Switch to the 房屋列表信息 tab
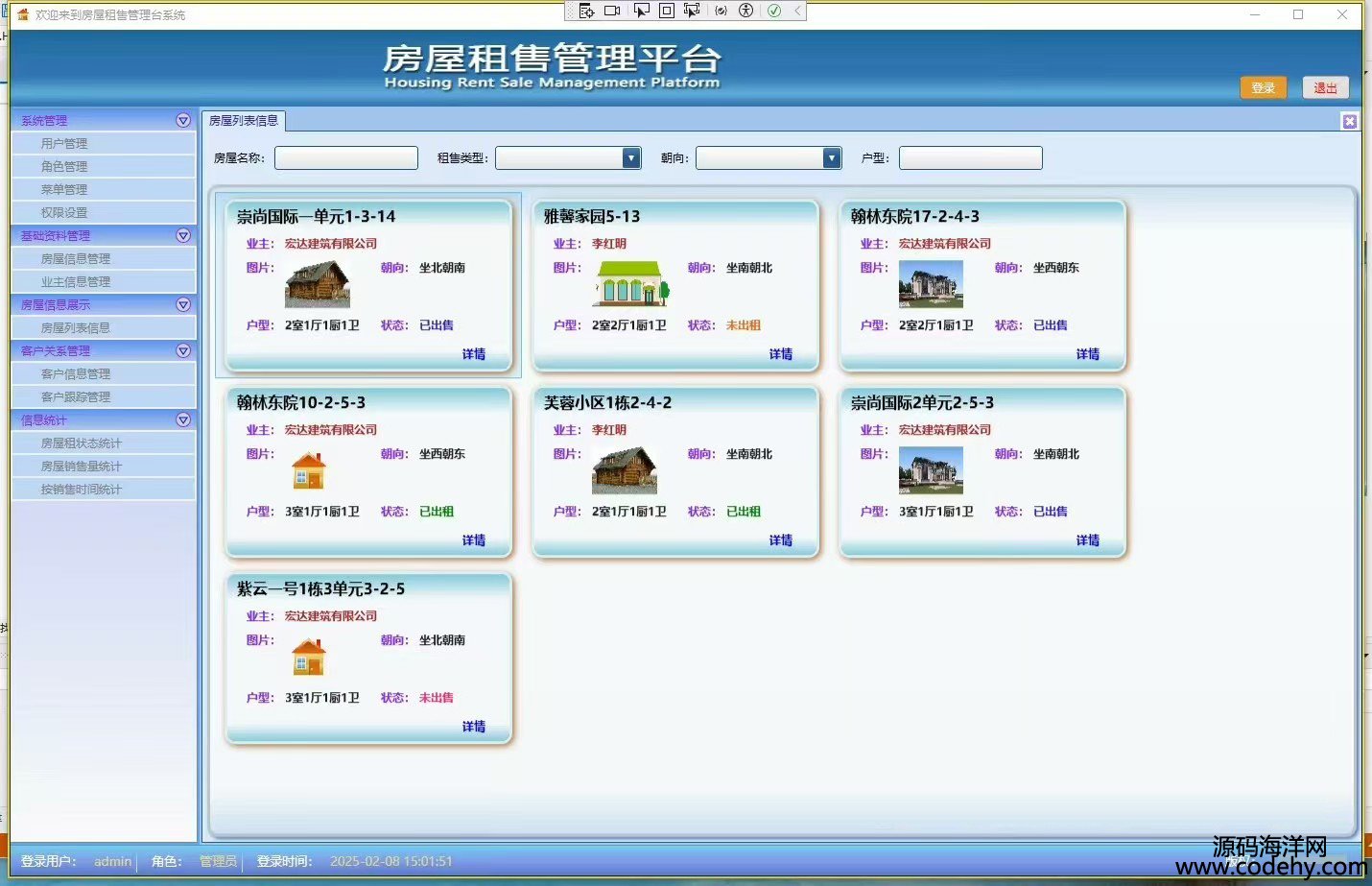Image resolution: width=1372 pixels, height=886 pixels. (244, 121)
